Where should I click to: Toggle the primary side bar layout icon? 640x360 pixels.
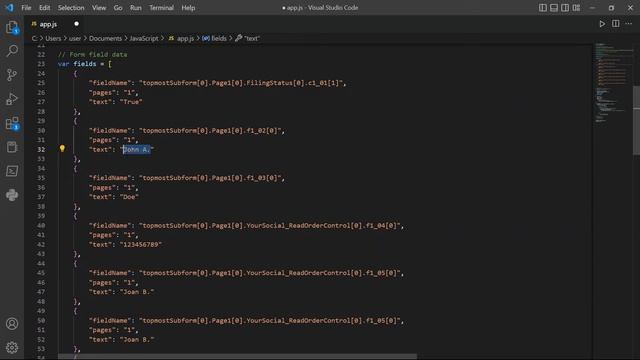542,8
